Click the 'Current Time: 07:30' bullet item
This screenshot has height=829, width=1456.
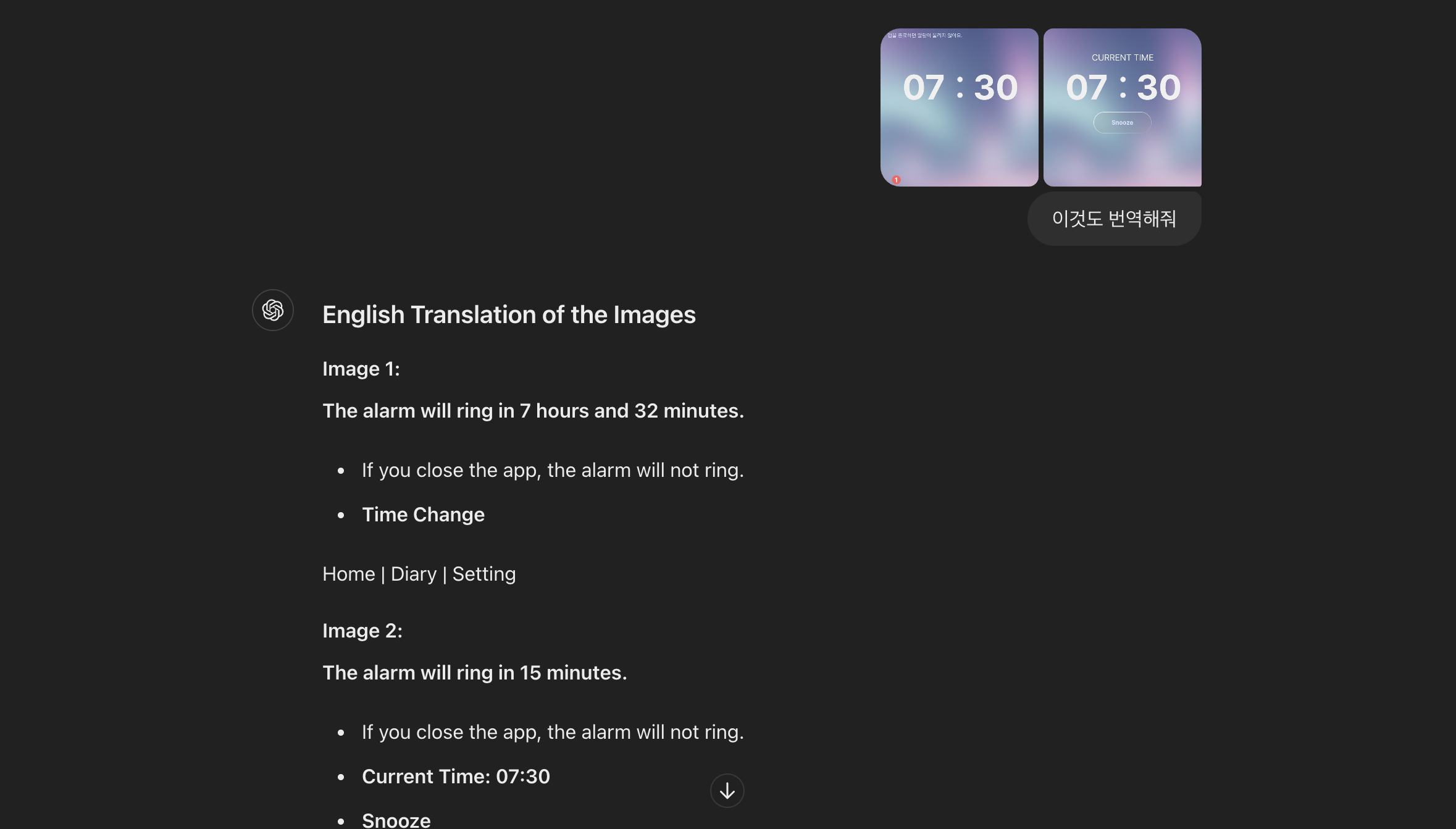pyautogui.click(x=456, y=776)
